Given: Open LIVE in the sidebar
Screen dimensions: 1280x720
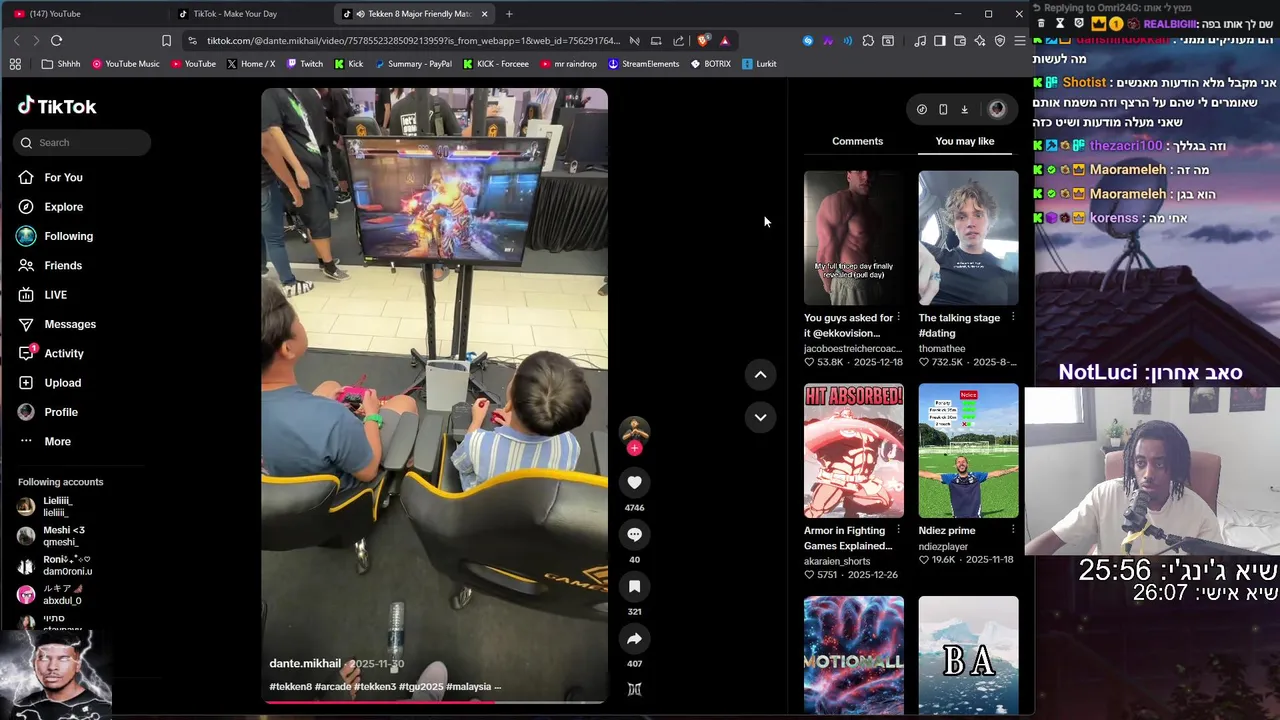Looking at the screenshot, I should click(55, 295).
